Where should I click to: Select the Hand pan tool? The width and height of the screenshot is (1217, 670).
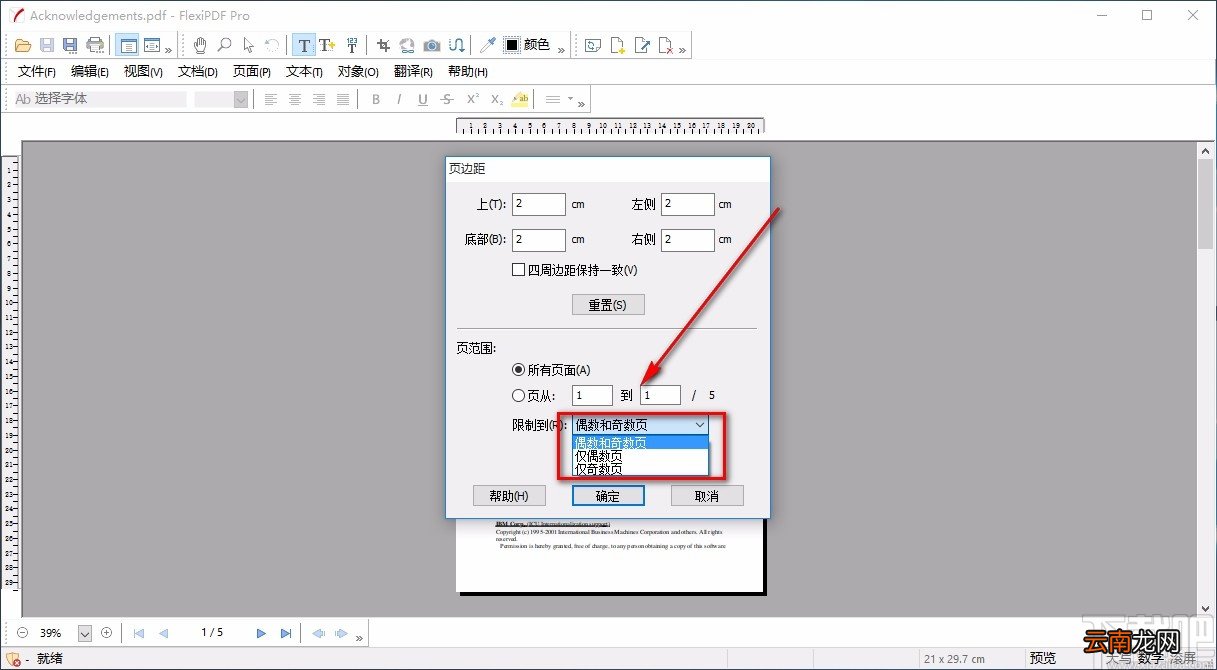(200, 45)
